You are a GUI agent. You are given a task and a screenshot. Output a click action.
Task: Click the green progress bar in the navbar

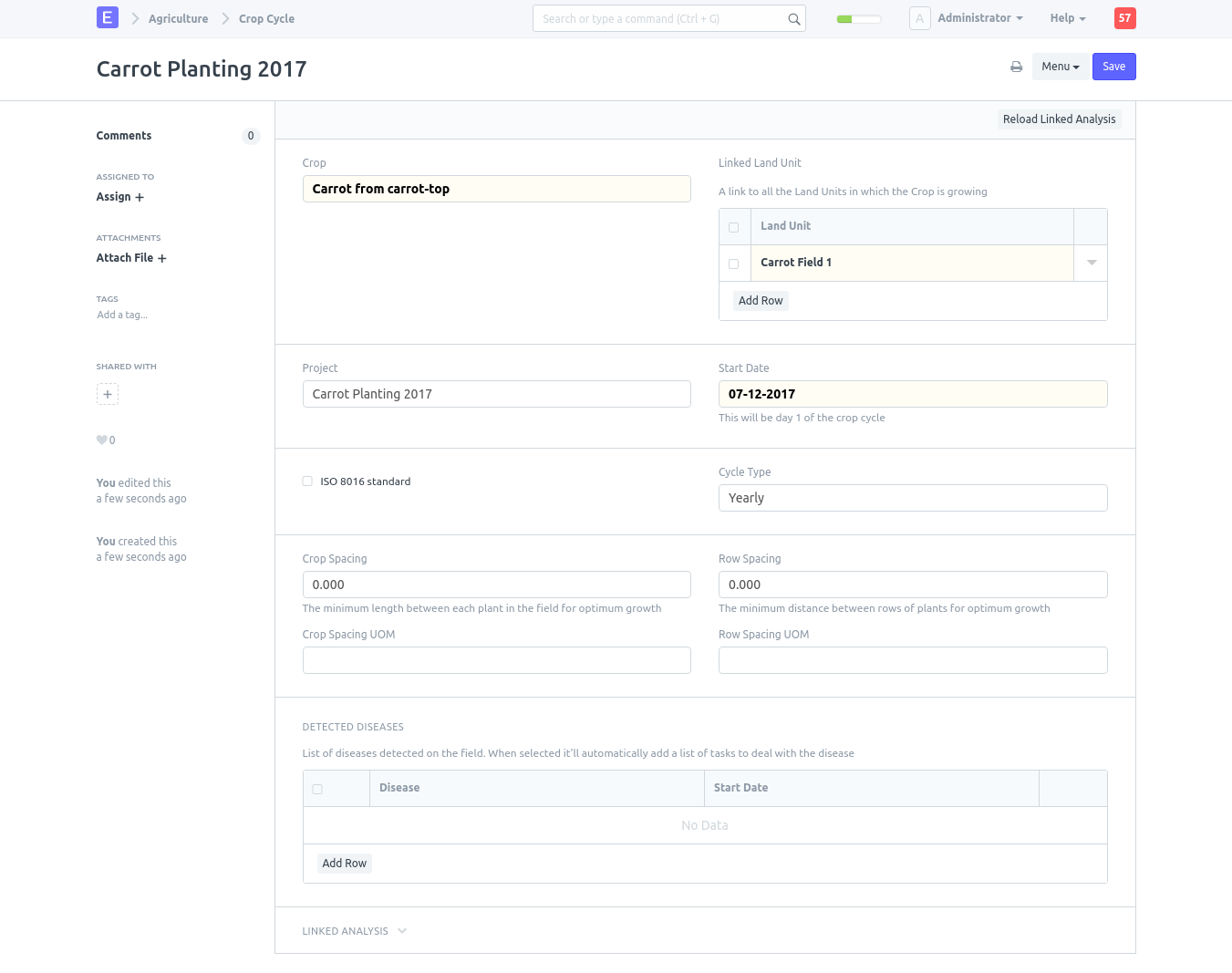click(858, 19)
